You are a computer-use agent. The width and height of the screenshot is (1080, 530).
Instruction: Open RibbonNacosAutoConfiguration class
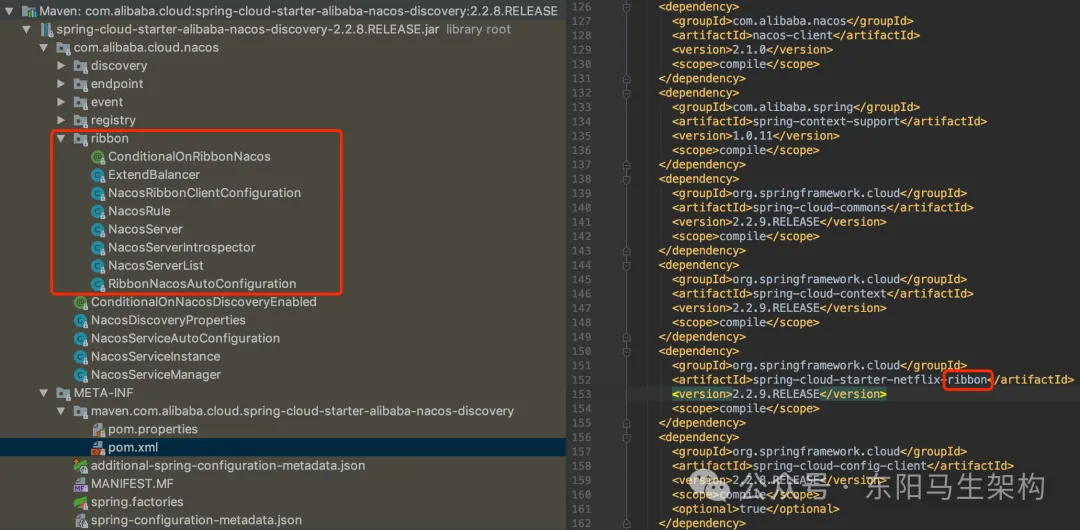point(202,283)
